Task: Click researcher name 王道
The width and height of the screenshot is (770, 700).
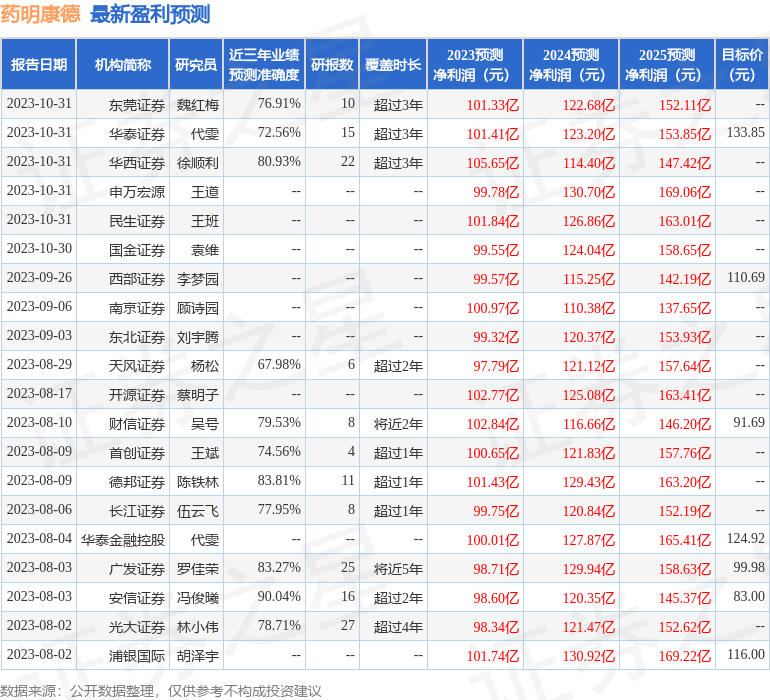Action: point(205,192)
